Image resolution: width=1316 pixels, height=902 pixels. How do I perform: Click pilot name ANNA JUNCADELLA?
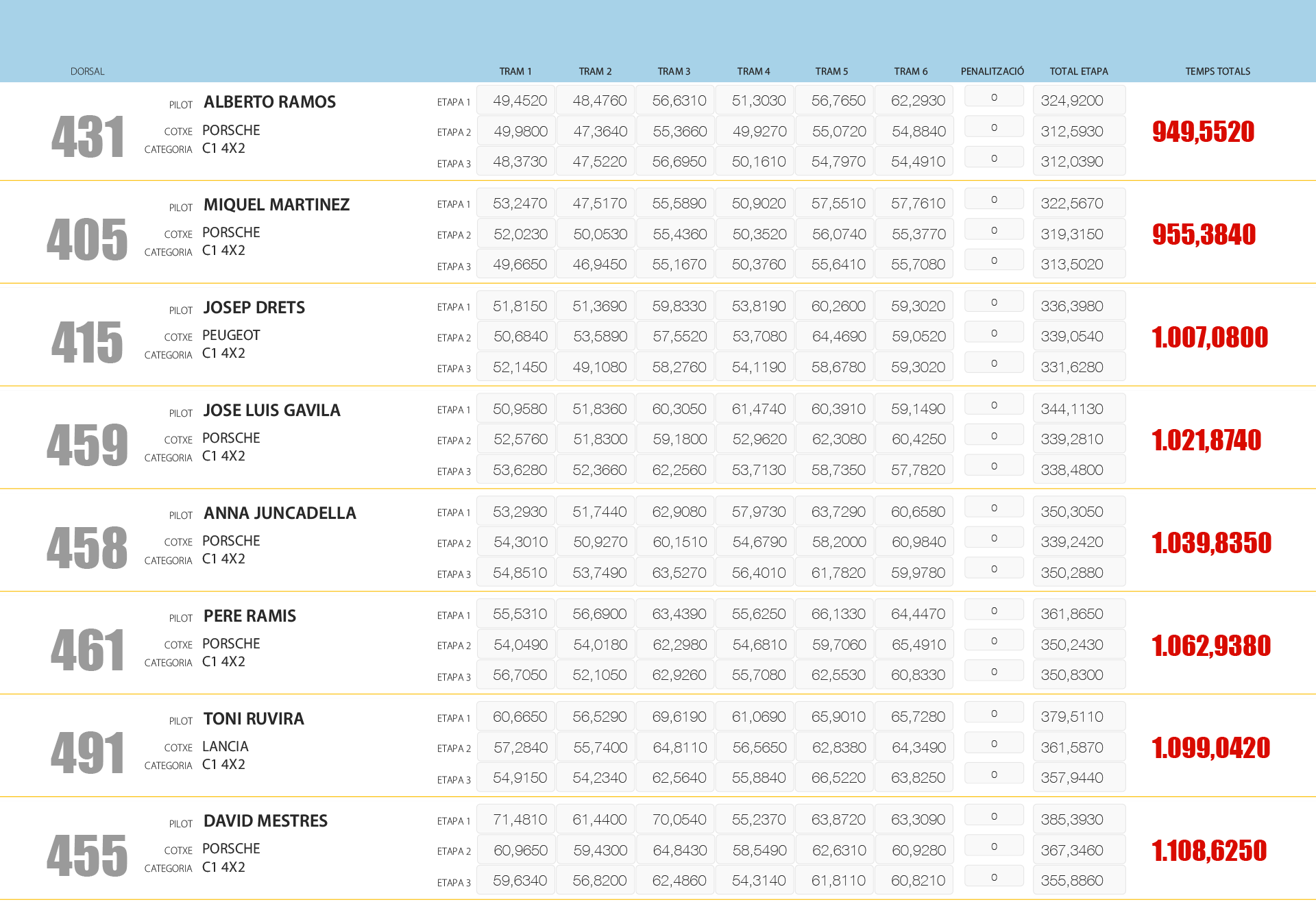[280, 513]
